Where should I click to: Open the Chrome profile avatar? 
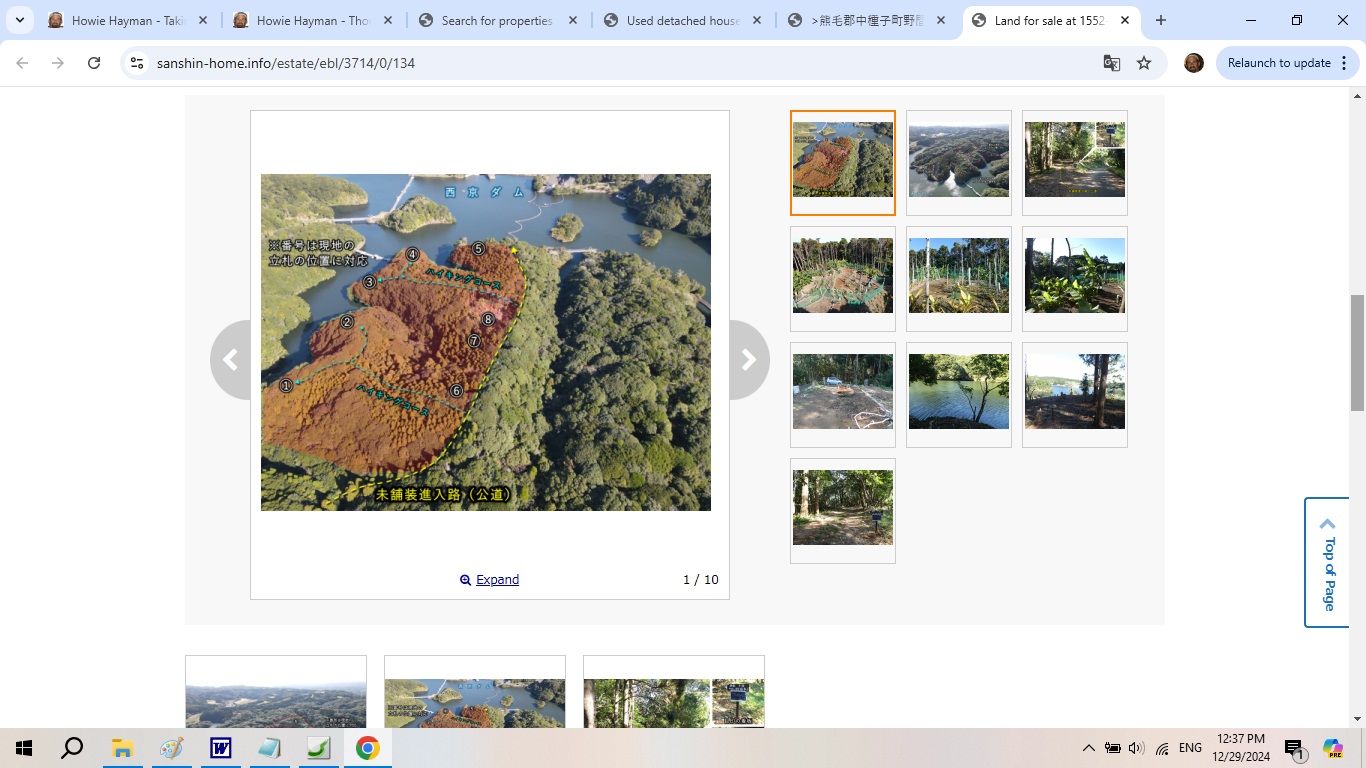(x=1193, y=63)
